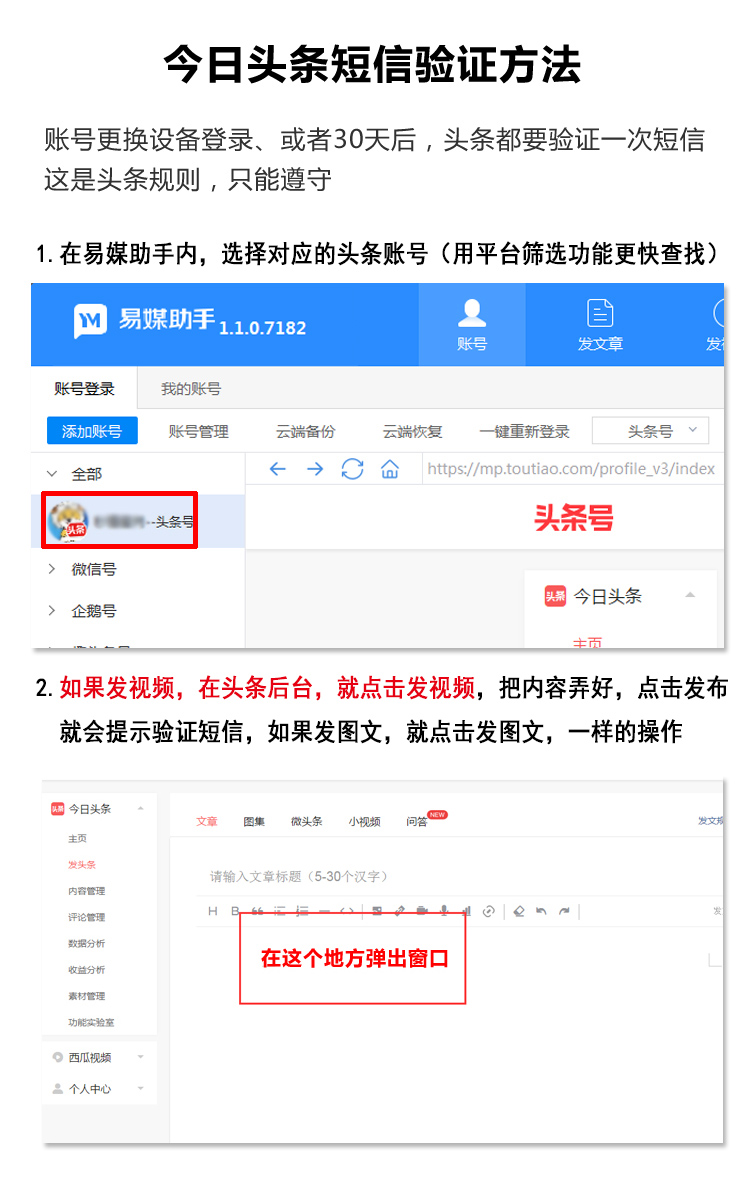Open 素材管理 in the sidebar
Viewport: 750px width, 1179px height.
87,996
